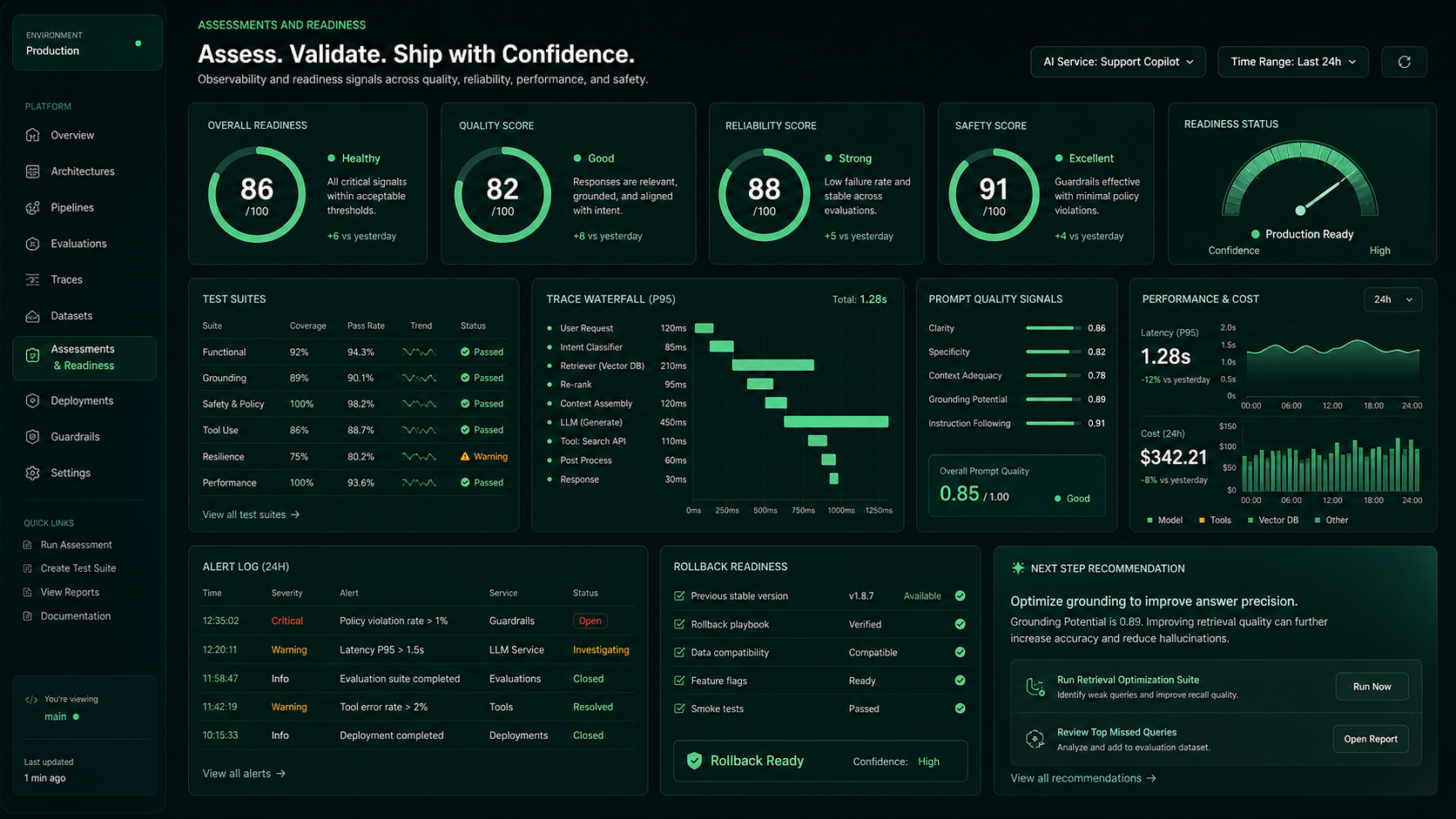1456x819 pixels.
Task: Click green status check for Smoke tests
Action: click(x=960, y=708)
